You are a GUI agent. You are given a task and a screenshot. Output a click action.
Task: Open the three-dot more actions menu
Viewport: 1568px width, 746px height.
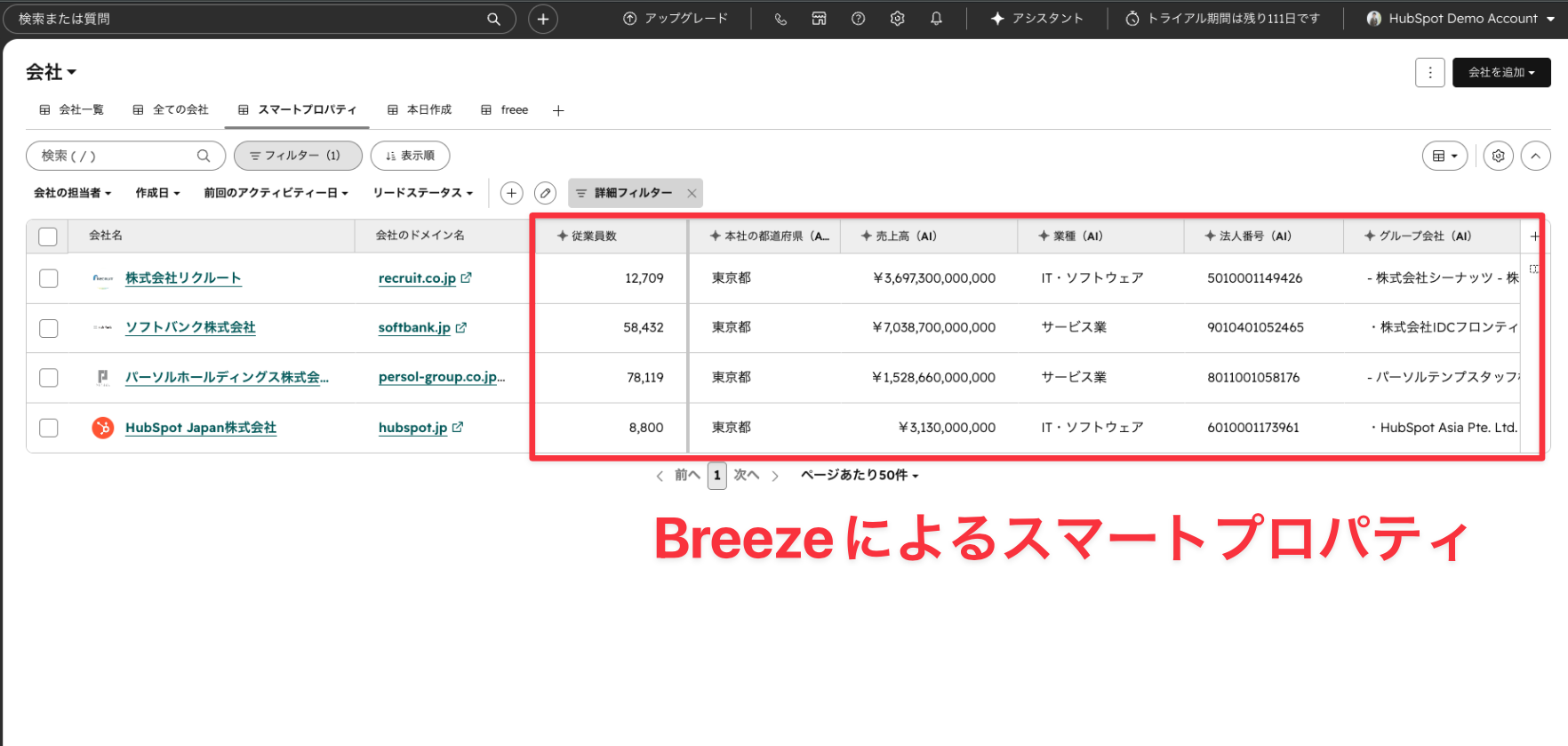[x=1430, y=73]
